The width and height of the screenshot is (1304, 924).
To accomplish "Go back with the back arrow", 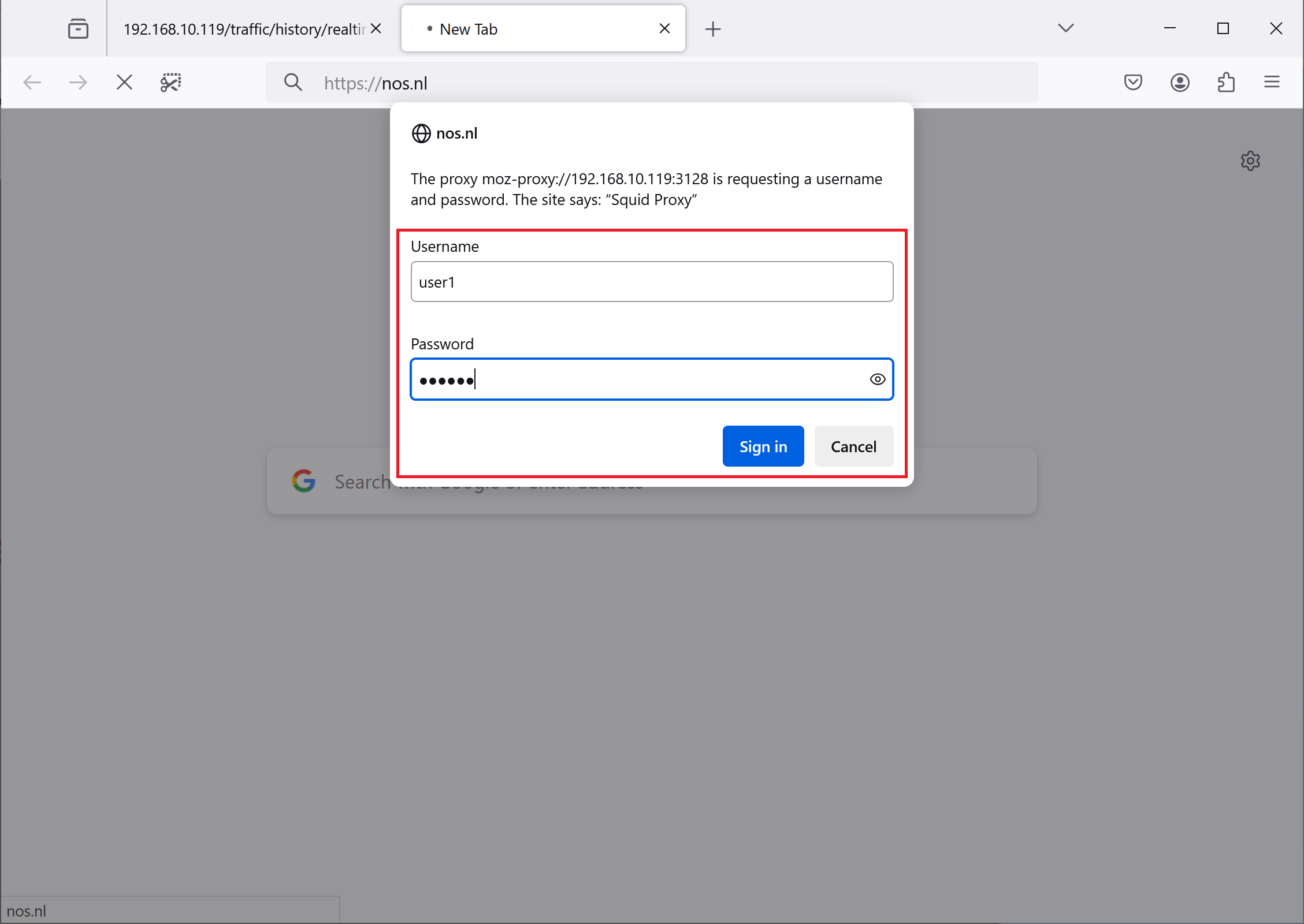I will [x=32, y=83].
